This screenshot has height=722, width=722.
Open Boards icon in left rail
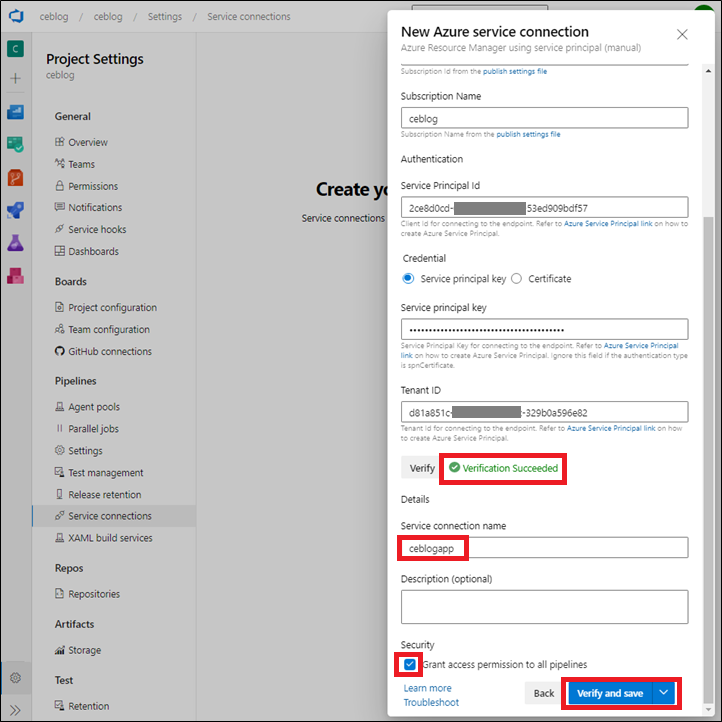click(16, 145)
